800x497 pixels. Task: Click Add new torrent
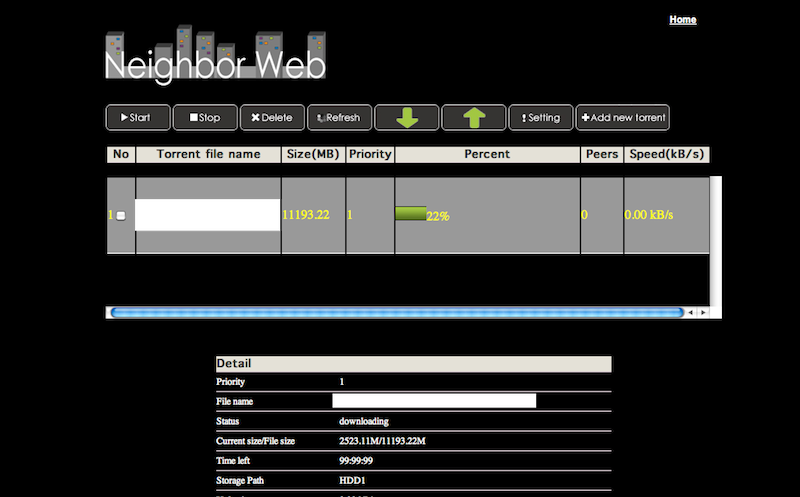click(x=623, y=117)
